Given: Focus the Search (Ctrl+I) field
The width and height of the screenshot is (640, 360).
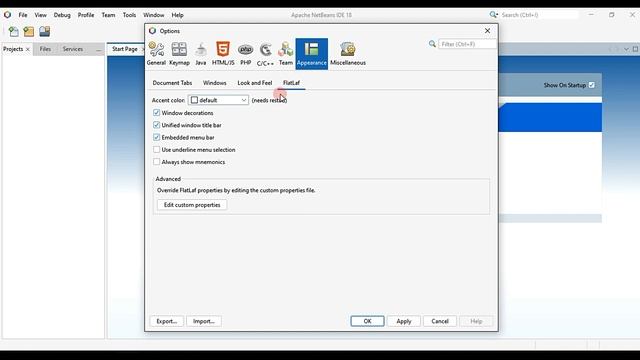Looking at the screenshot, I should (x=539, y=15).
